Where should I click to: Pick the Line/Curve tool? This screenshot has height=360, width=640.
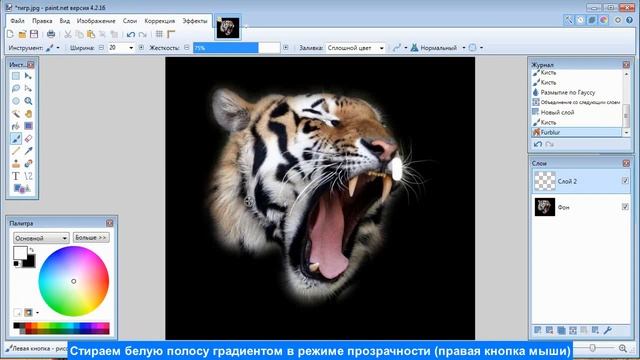pos(28,176)
